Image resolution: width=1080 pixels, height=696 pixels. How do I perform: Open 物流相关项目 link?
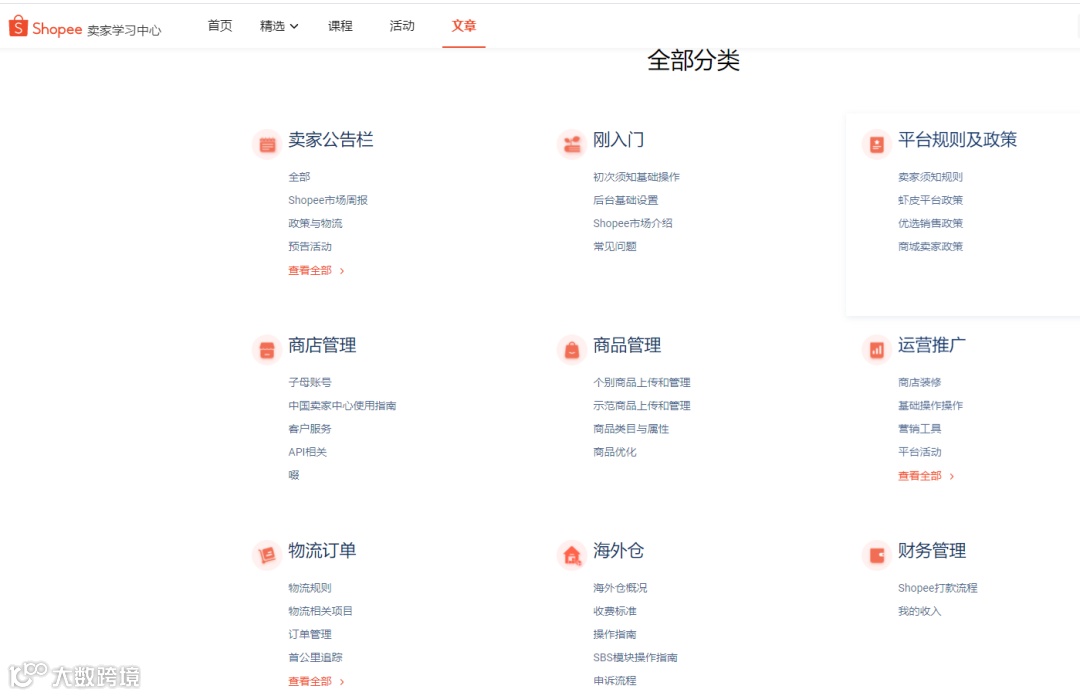click(320, 611)
